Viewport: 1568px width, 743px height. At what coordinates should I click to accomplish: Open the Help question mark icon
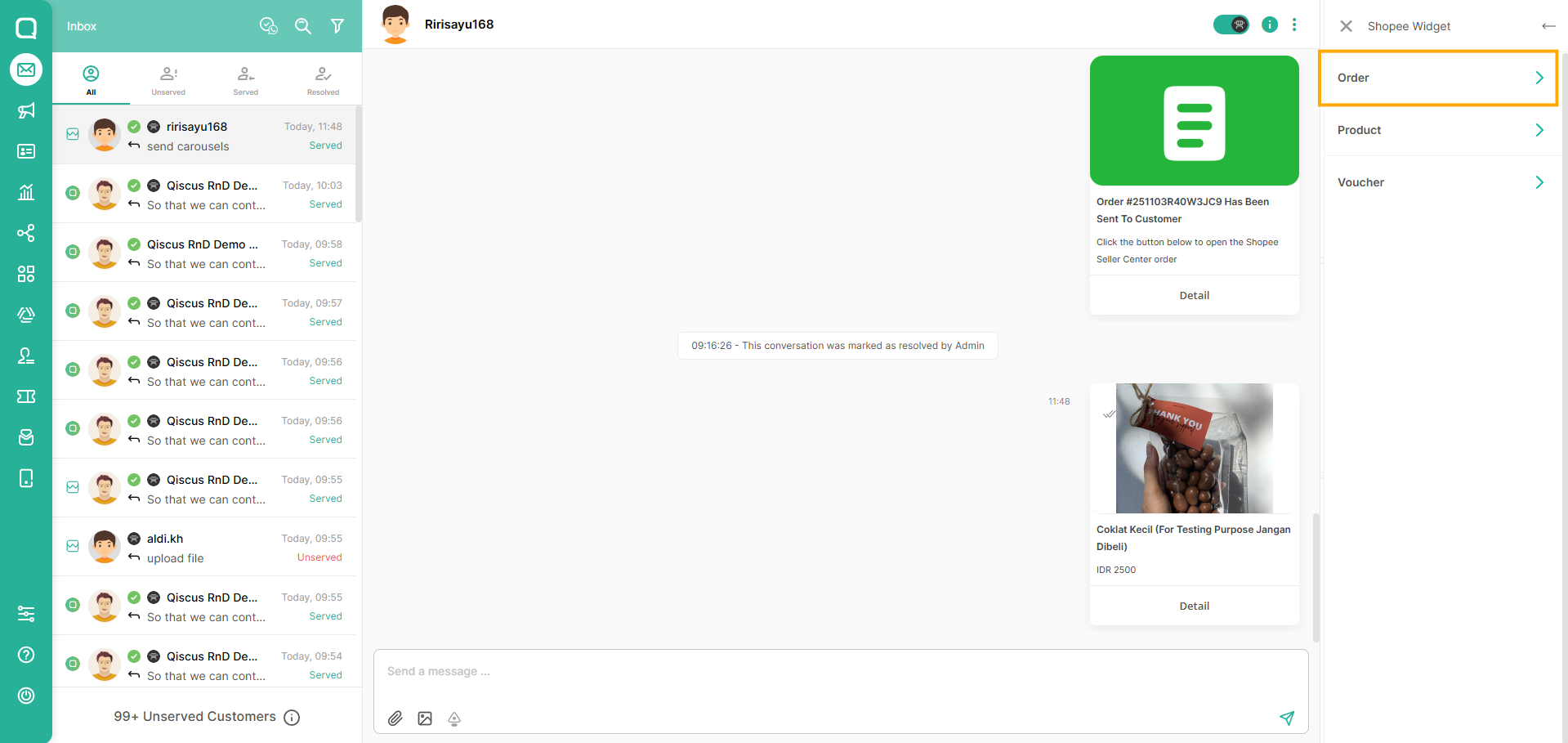pyautogui.click(x=26, y=655)
